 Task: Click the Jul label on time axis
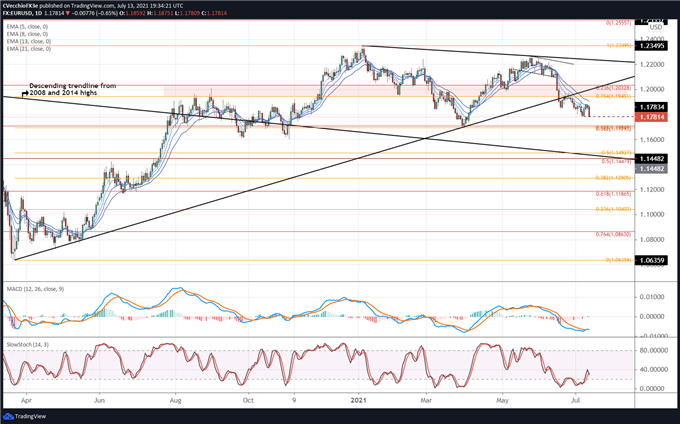[575, 400]
